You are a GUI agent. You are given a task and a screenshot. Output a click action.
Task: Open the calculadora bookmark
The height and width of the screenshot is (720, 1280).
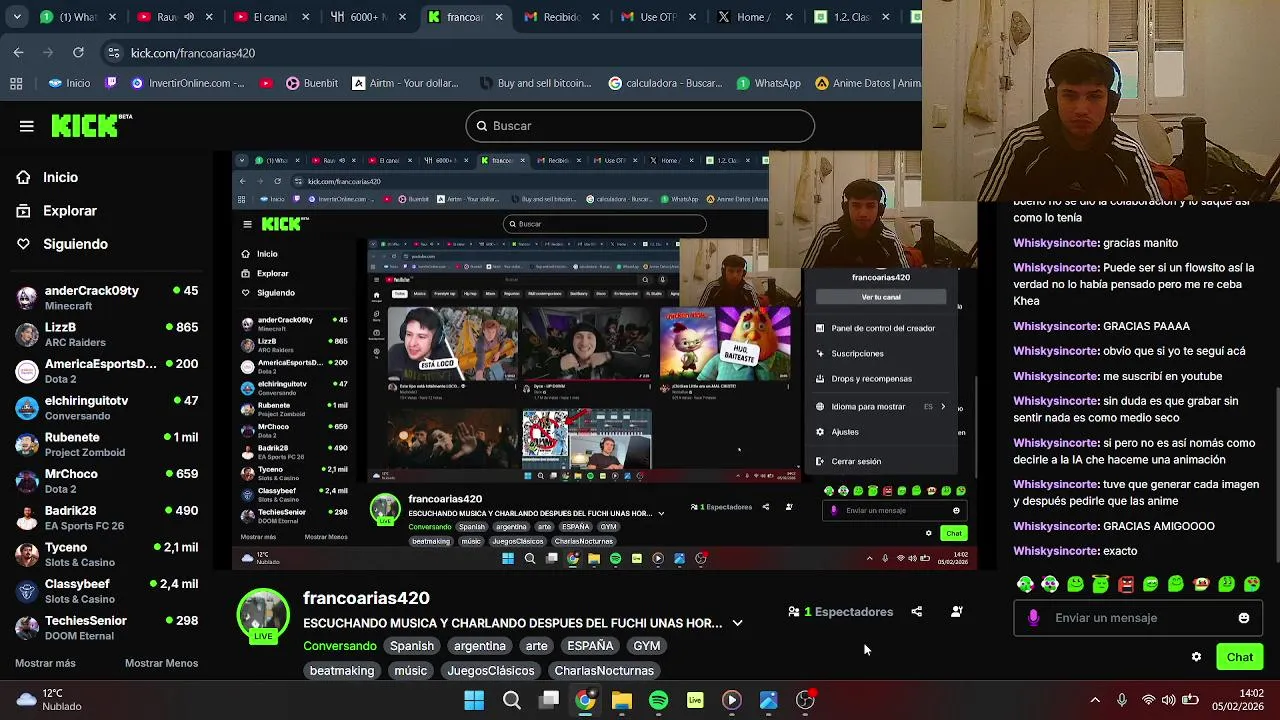click(664, 83)
